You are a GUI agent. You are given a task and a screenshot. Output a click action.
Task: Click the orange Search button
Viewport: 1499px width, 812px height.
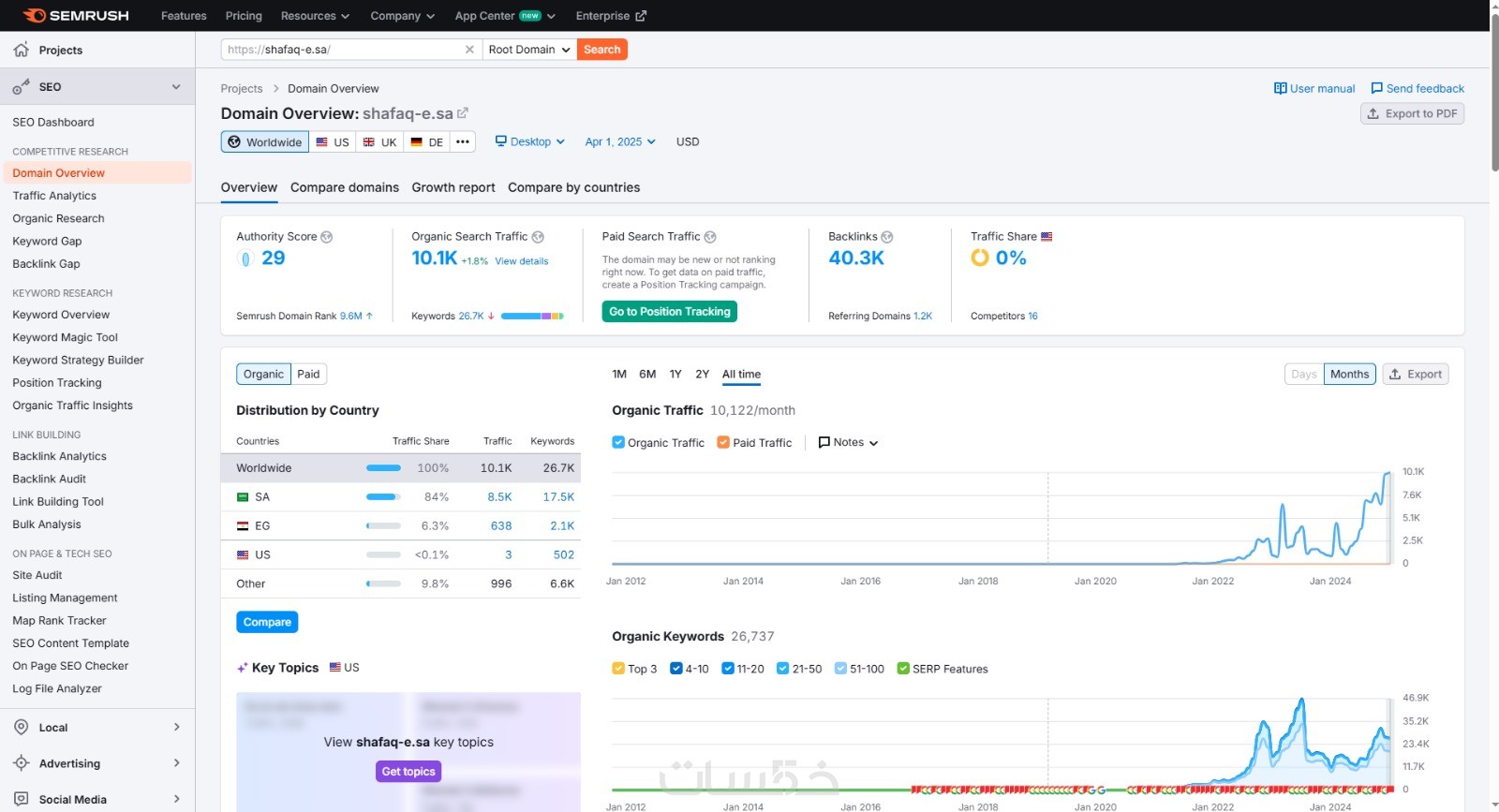[x=602, y=50]
